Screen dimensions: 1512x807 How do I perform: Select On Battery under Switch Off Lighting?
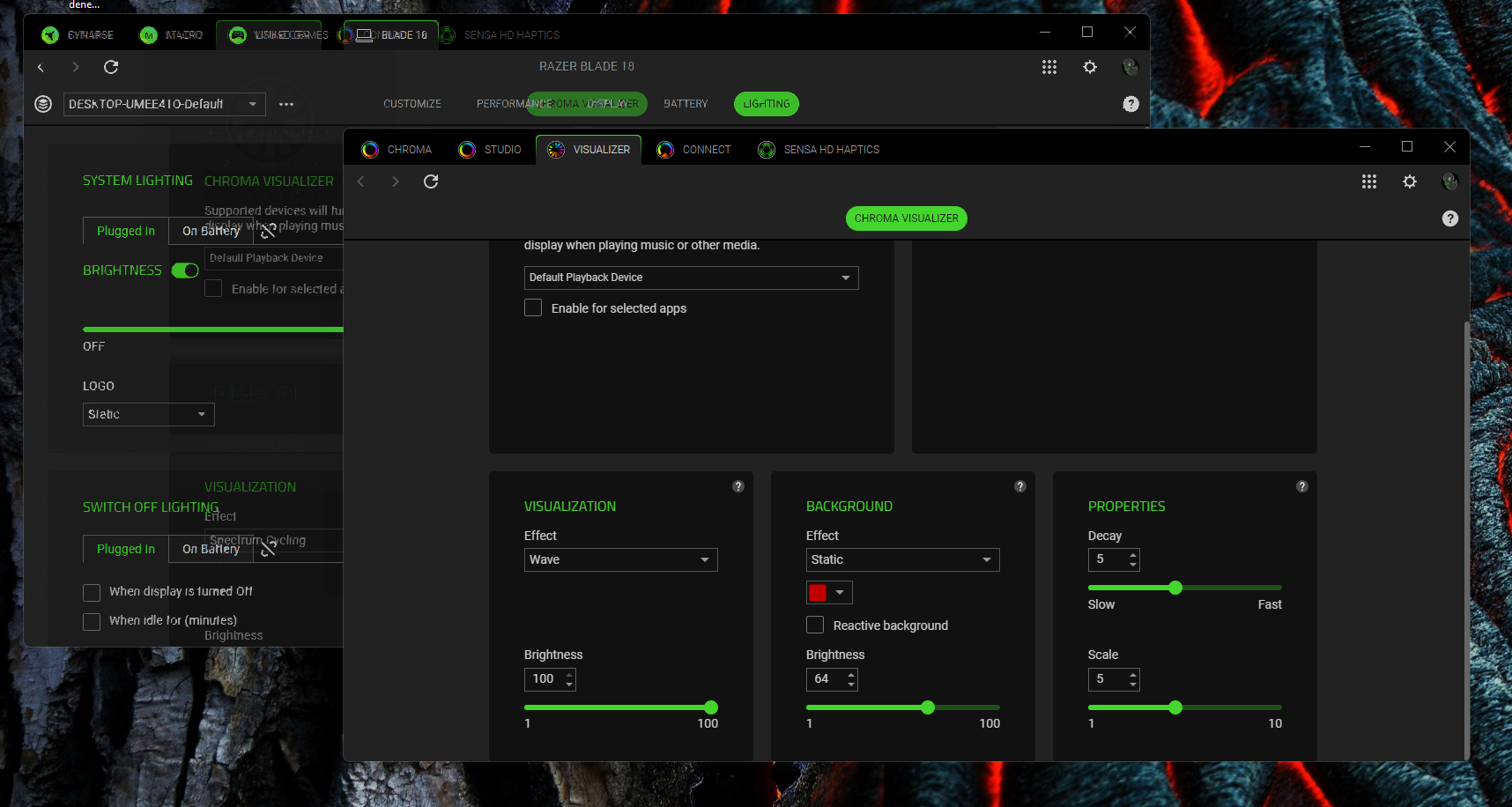211,549
